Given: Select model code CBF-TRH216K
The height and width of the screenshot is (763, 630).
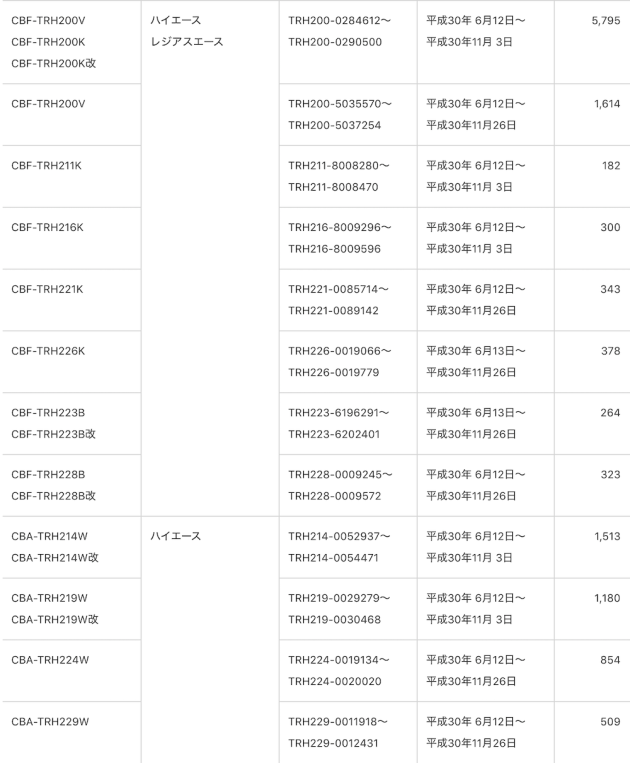Looking at the screenshot, I should tap(47, 227).
